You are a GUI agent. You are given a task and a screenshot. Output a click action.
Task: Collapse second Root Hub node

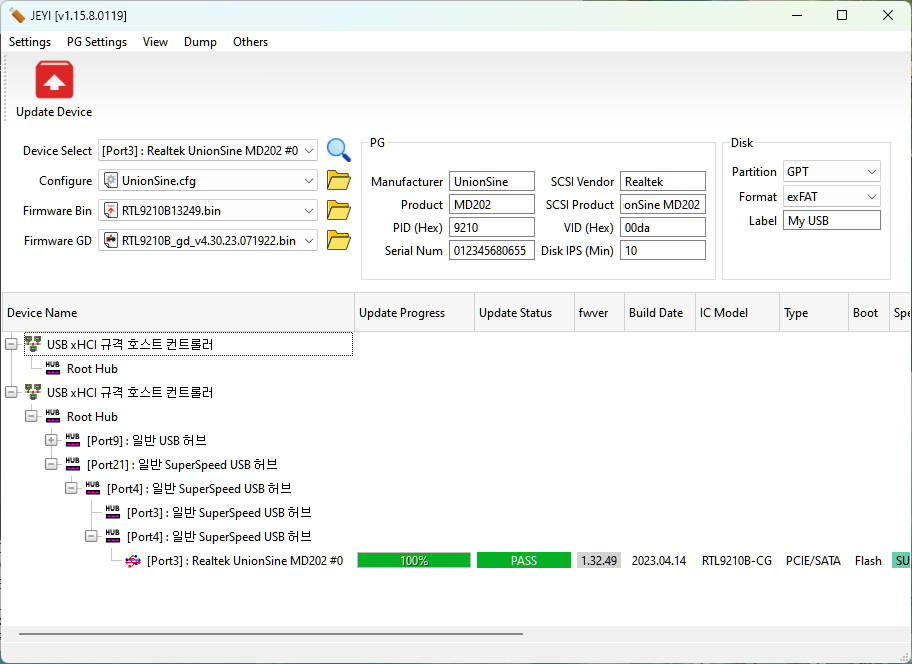(31, 416)
